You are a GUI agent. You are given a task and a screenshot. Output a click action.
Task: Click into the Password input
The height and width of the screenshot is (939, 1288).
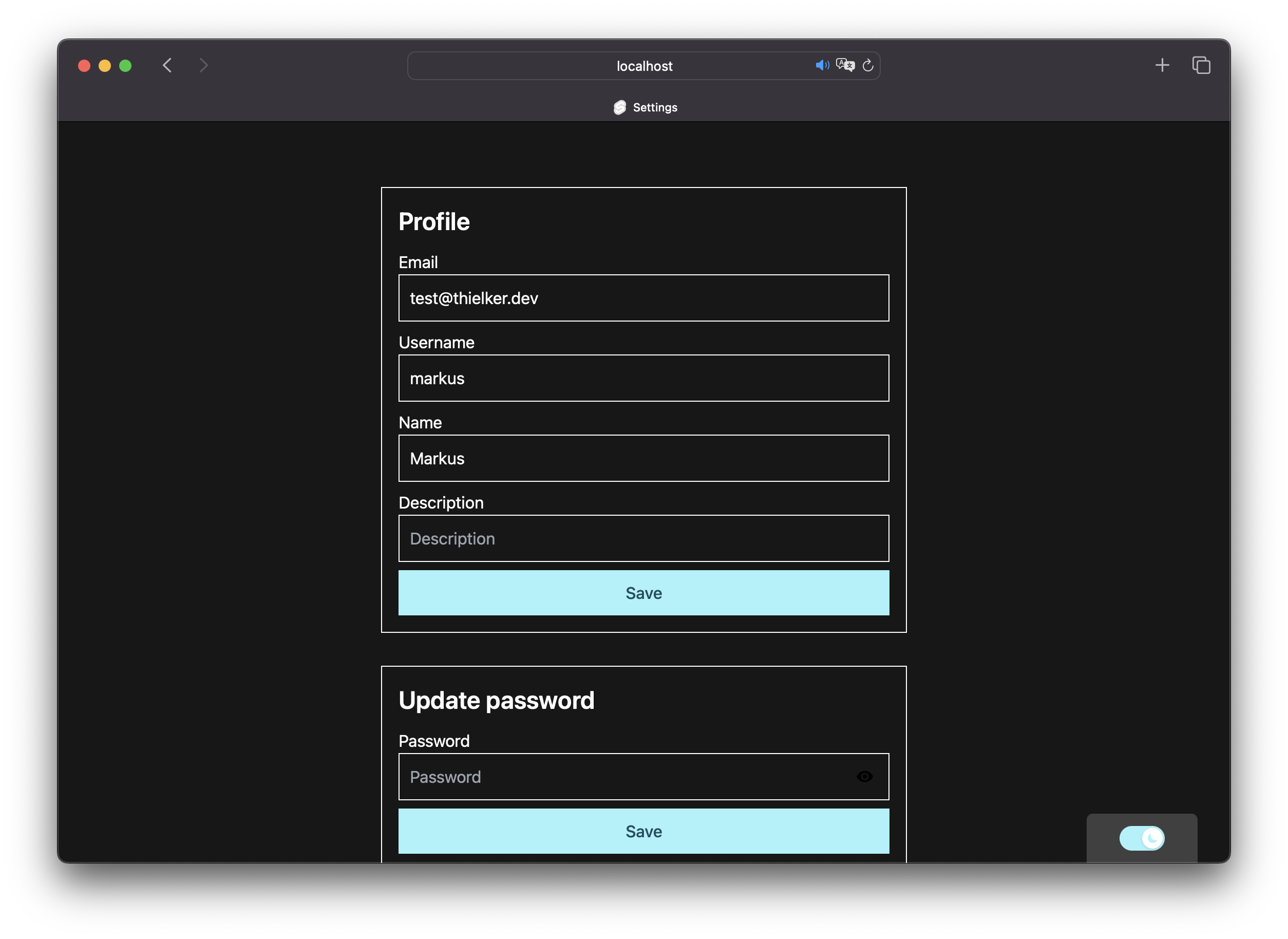click(x=625, y=777)
